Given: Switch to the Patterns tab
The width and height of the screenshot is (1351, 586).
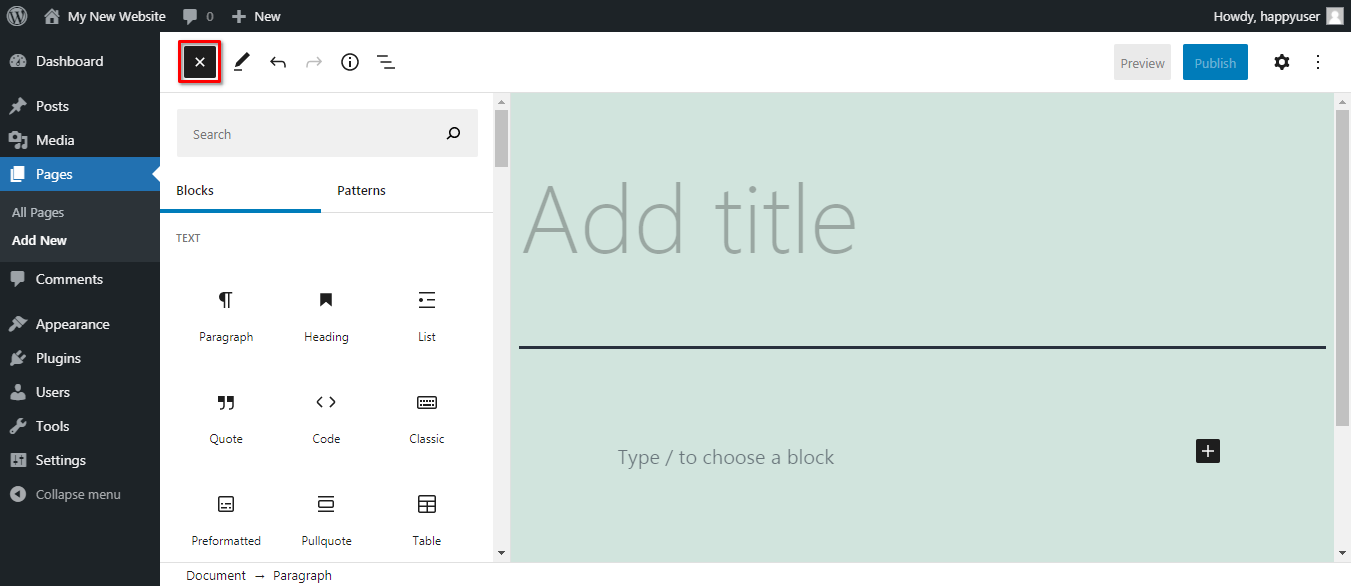Looking at the screenshot, I should click(x=361, y=190).
